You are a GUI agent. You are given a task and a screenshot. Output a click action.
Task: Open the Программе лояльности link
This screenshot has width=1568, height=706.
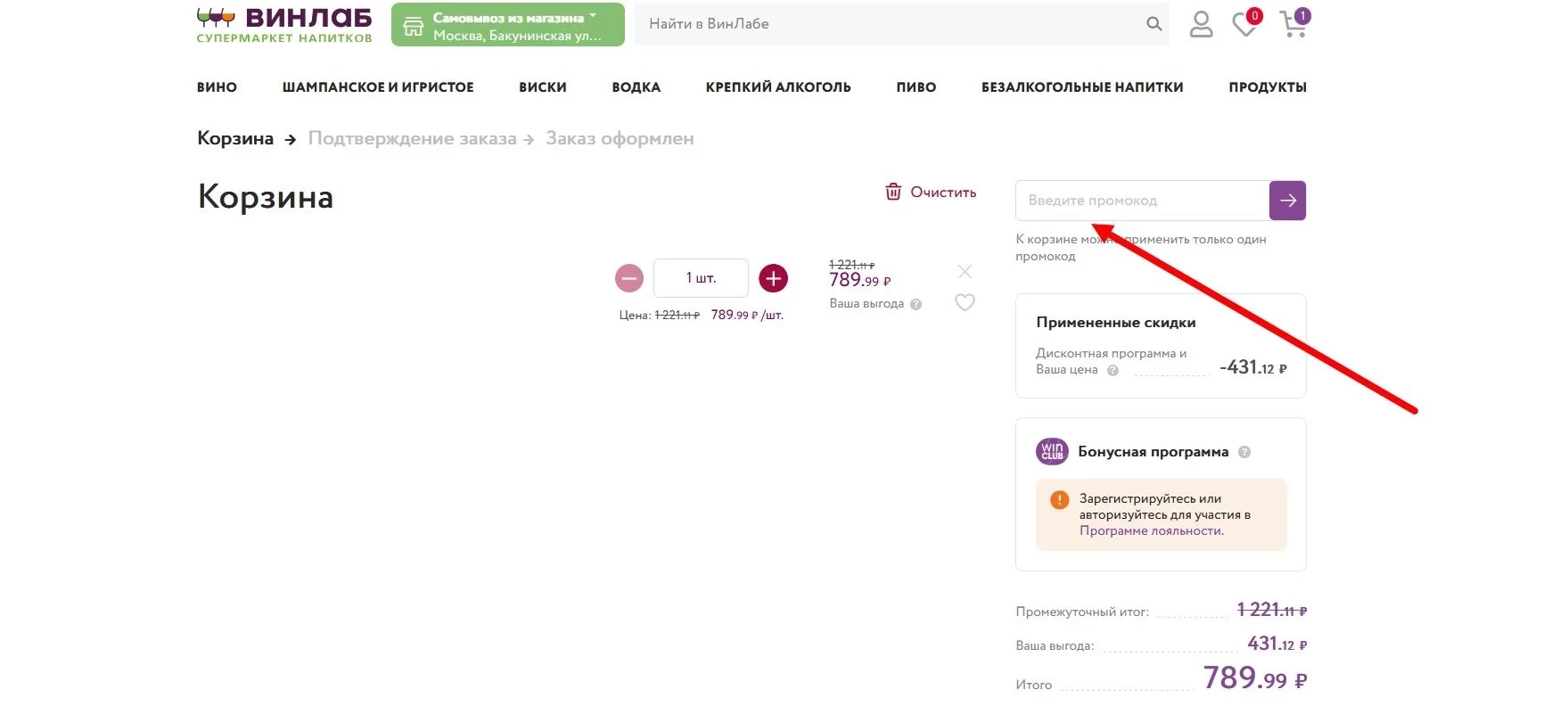tap(1151, 530)
